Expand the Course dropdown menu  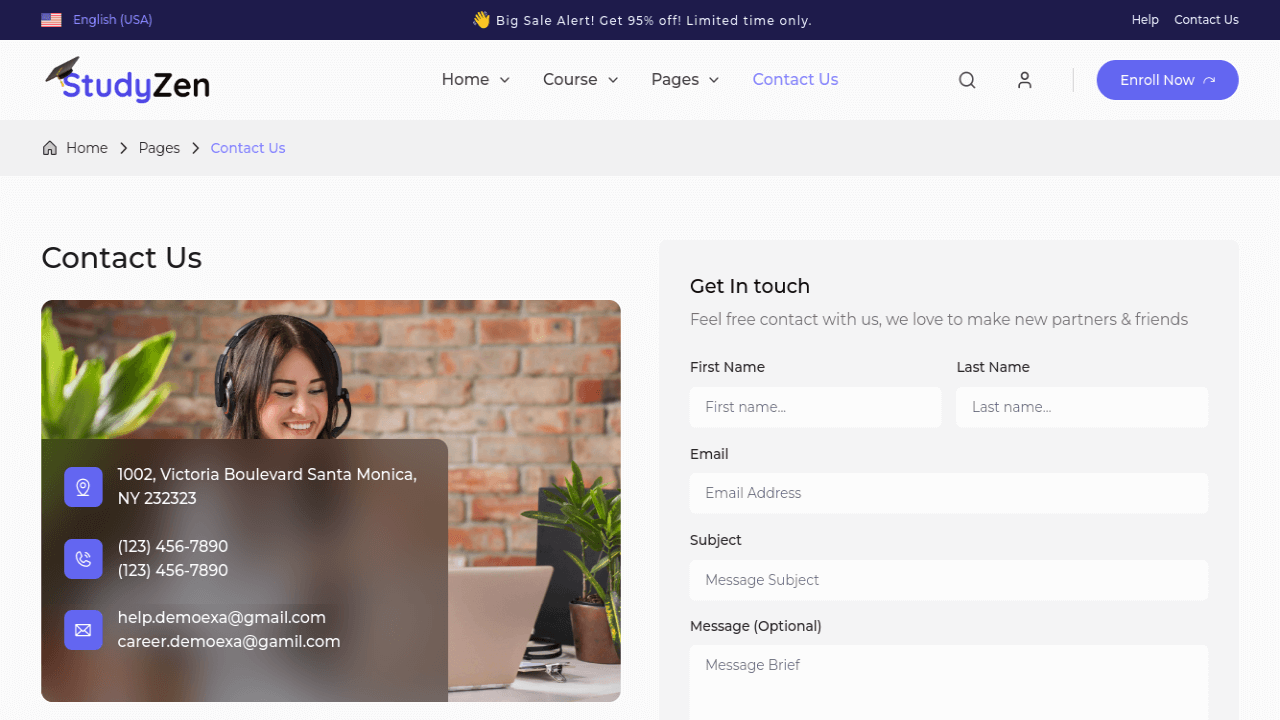click(581, 80)
